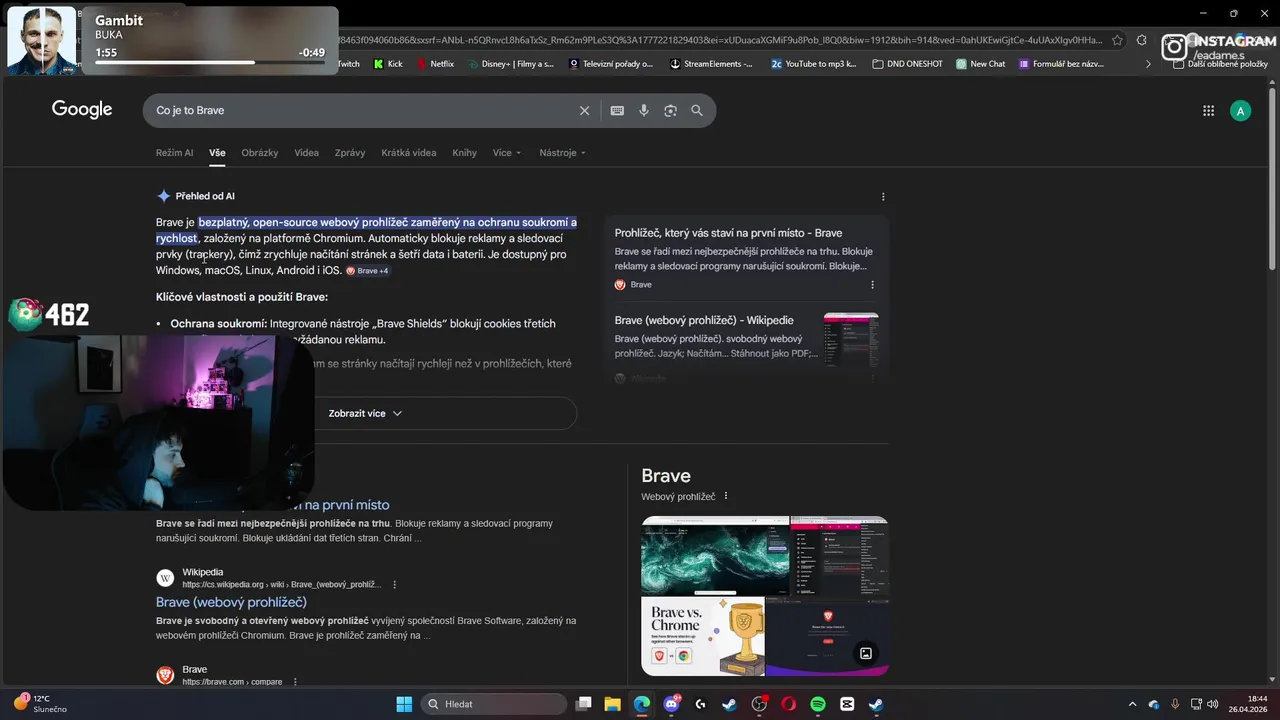Viewport: 1280px width, 720px height.
Task: Open options for Brave source card
Action: click(872, 285)
